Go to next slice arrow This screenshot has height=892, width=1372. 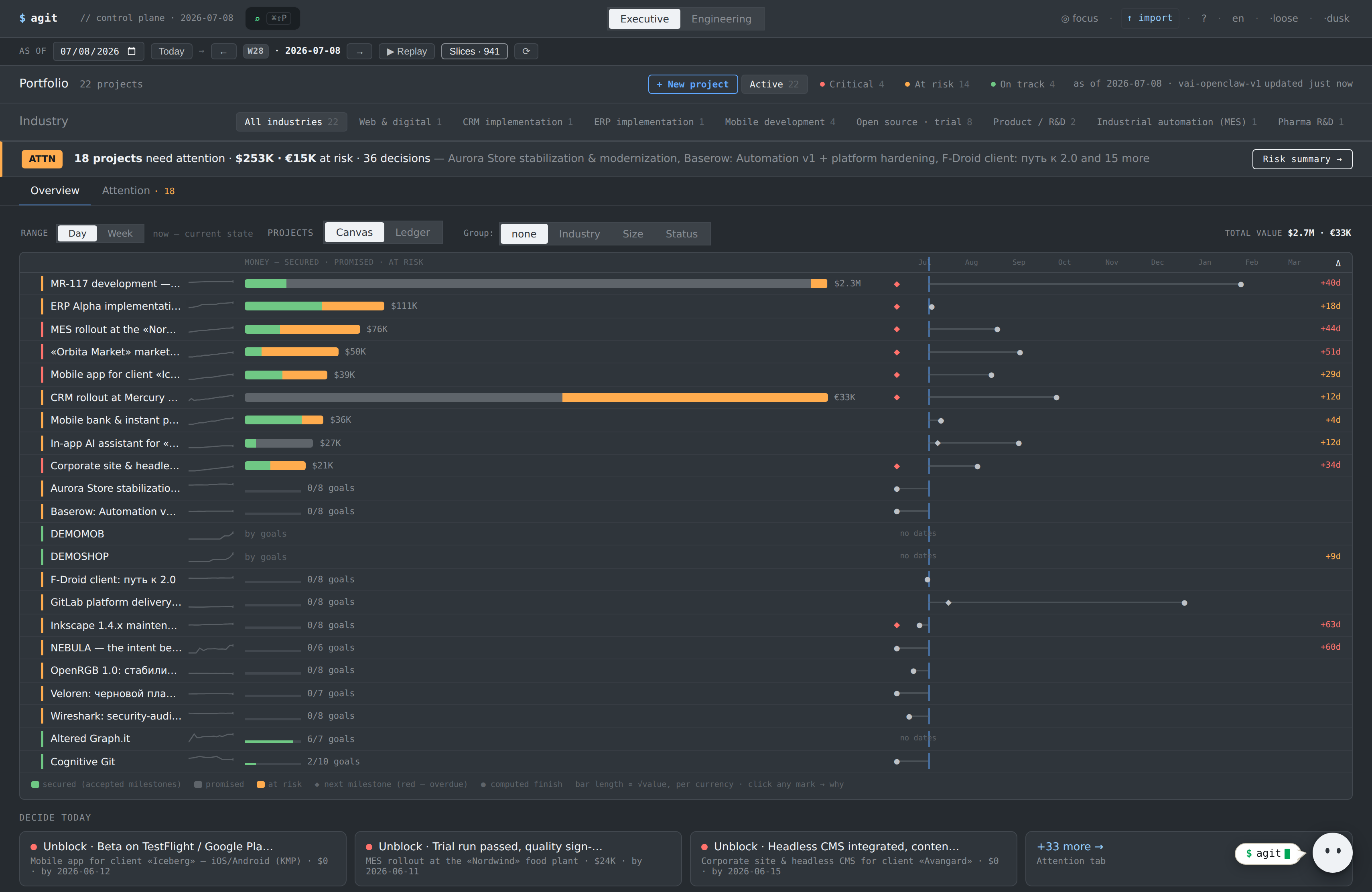(360, 51)
